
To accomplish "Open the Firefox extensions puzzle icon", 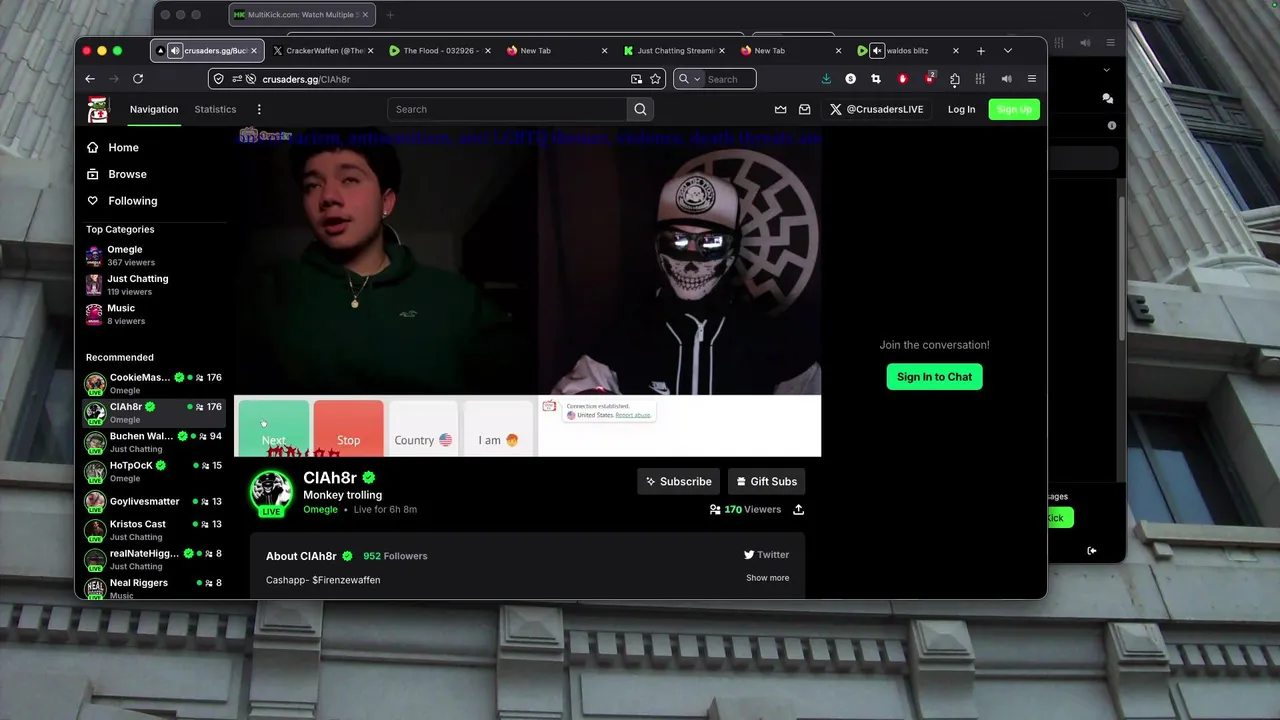I will pyautogui.click(x=955, y=79).
